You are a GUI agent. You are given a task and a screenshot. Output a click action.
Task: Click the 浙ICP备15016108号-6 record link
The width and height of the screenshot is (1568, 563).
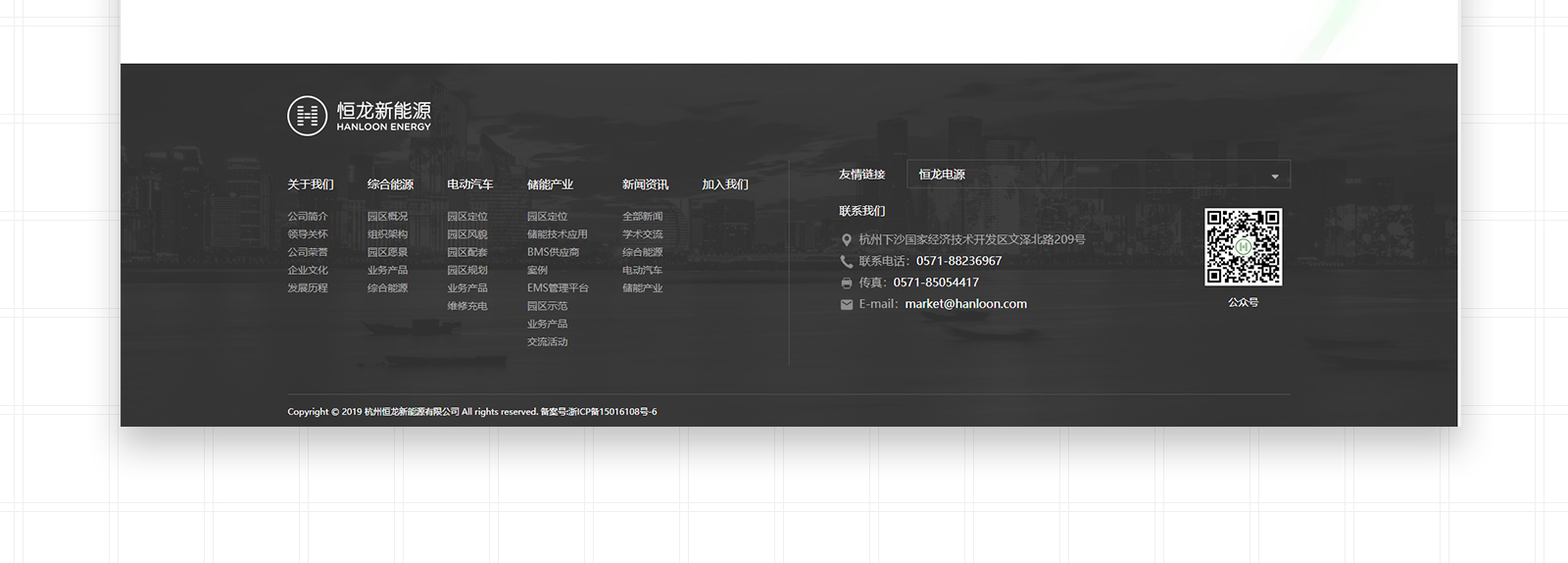click(612, 412)
